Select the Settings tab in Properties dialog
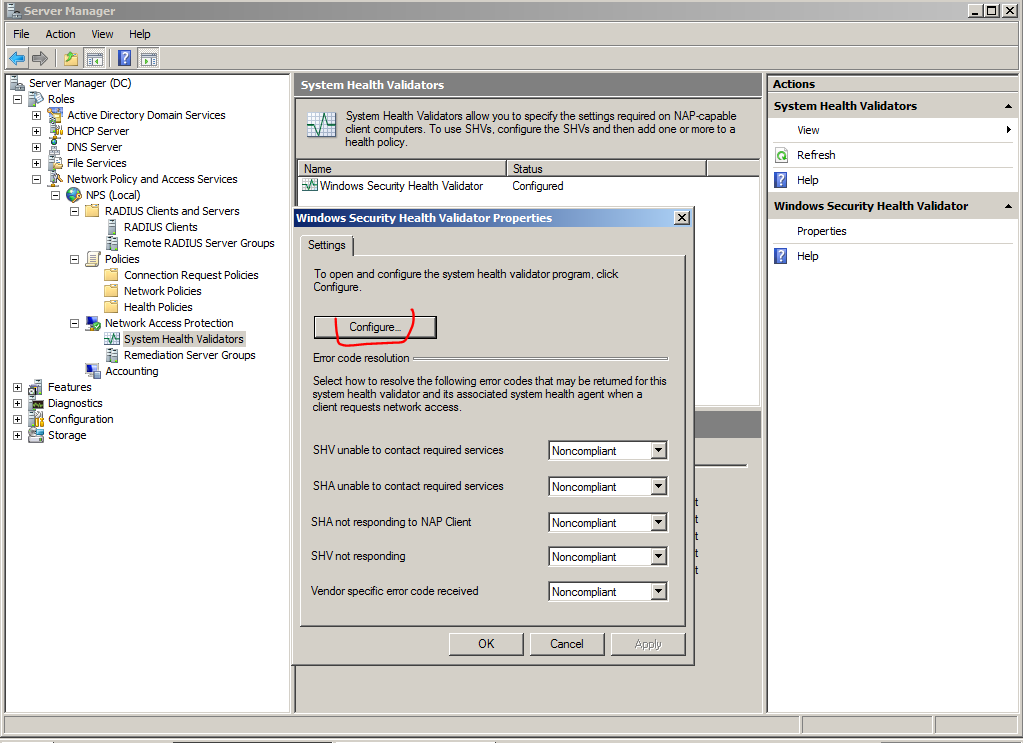This screenshot has width=1023, height=743. [x=326, y=245]
